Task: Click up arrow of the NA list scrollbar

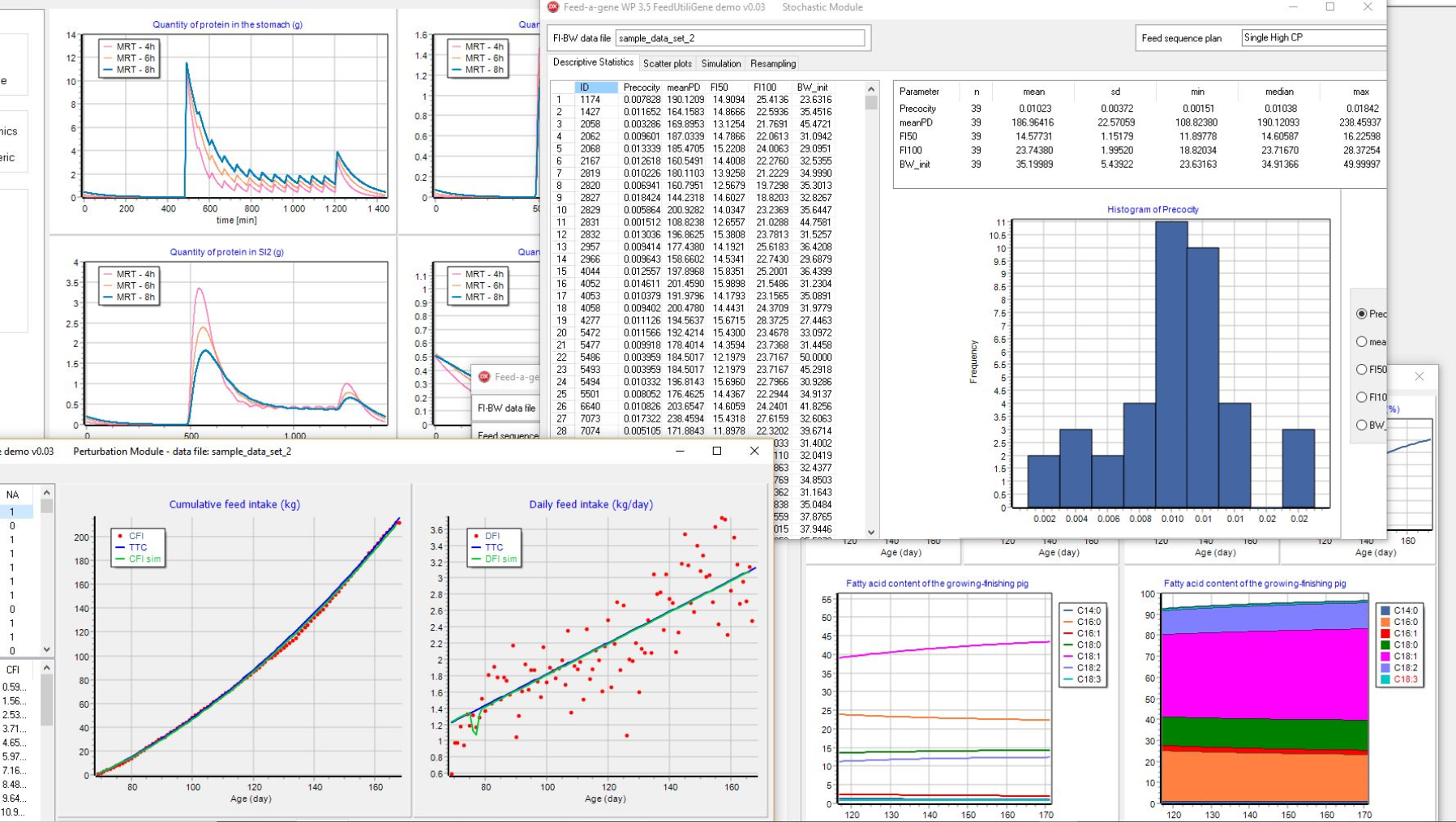Action: point(46,492)
